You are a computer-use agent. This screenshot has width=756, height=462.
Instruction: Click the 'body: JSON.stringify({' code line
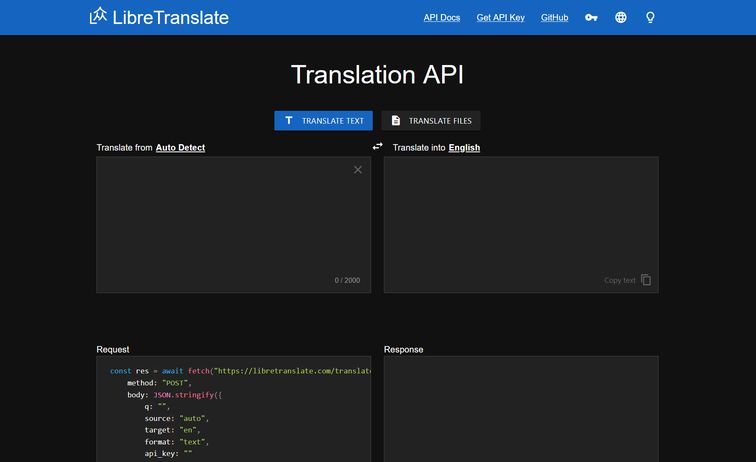click(x=175, y=395)
